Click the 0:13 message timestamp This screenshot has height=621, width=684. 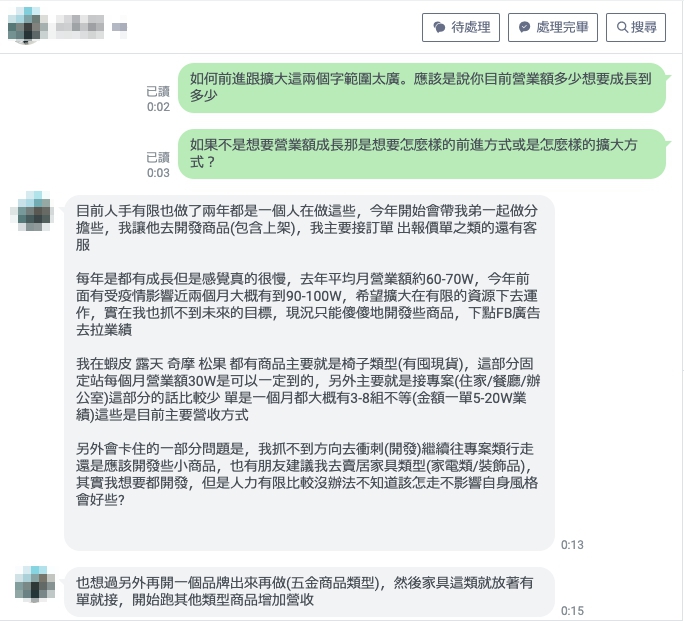[x=572, y=545]
